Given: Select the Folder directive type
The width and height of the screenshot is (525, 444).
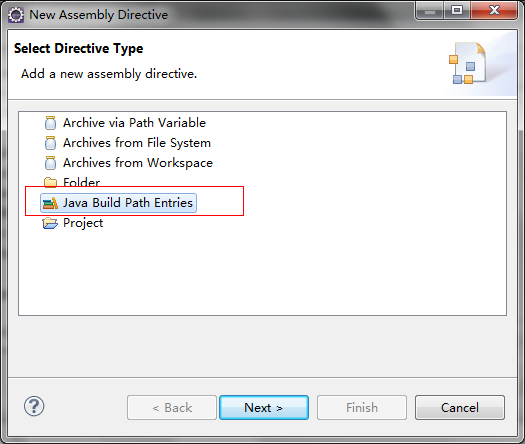Looking at the screenshot, I should pos(81,182).
